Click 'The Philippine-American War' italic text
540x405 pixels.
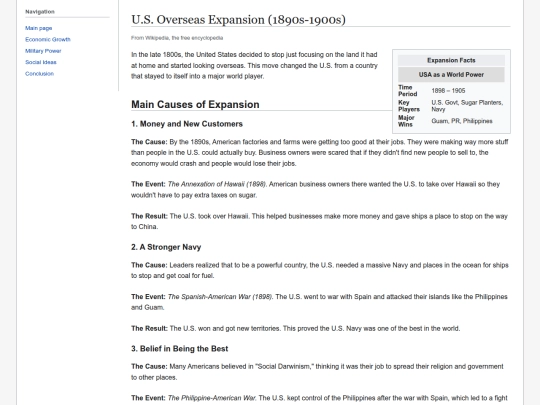(x=211, y=398)
